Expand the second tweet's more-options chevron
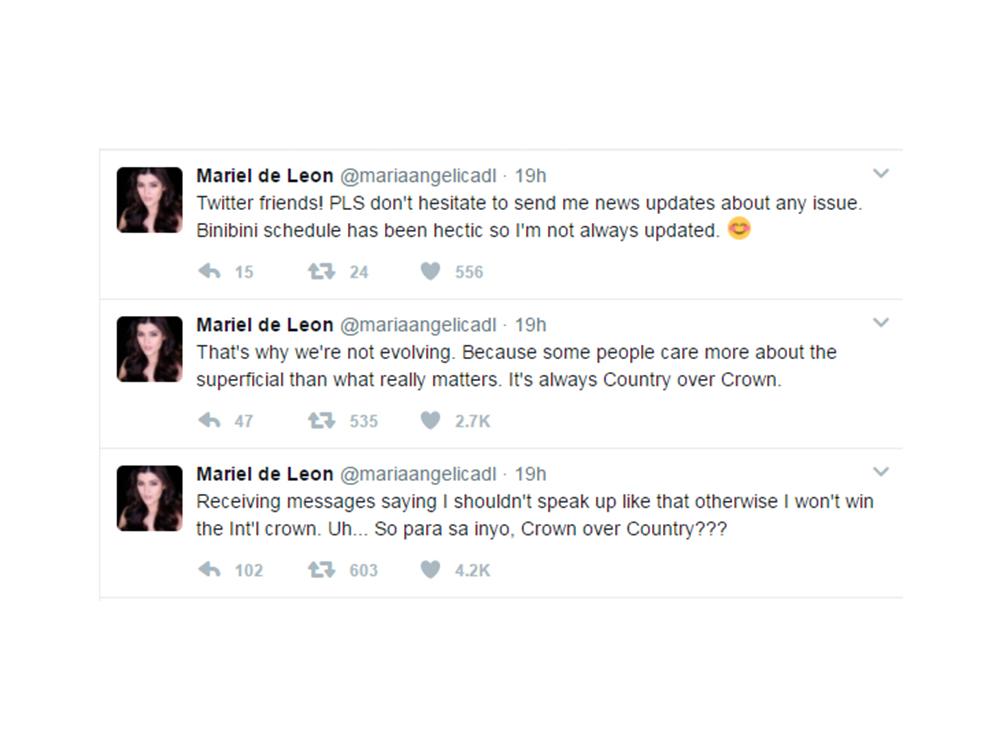The image size is (1000, 750). (x=881, y=323)
